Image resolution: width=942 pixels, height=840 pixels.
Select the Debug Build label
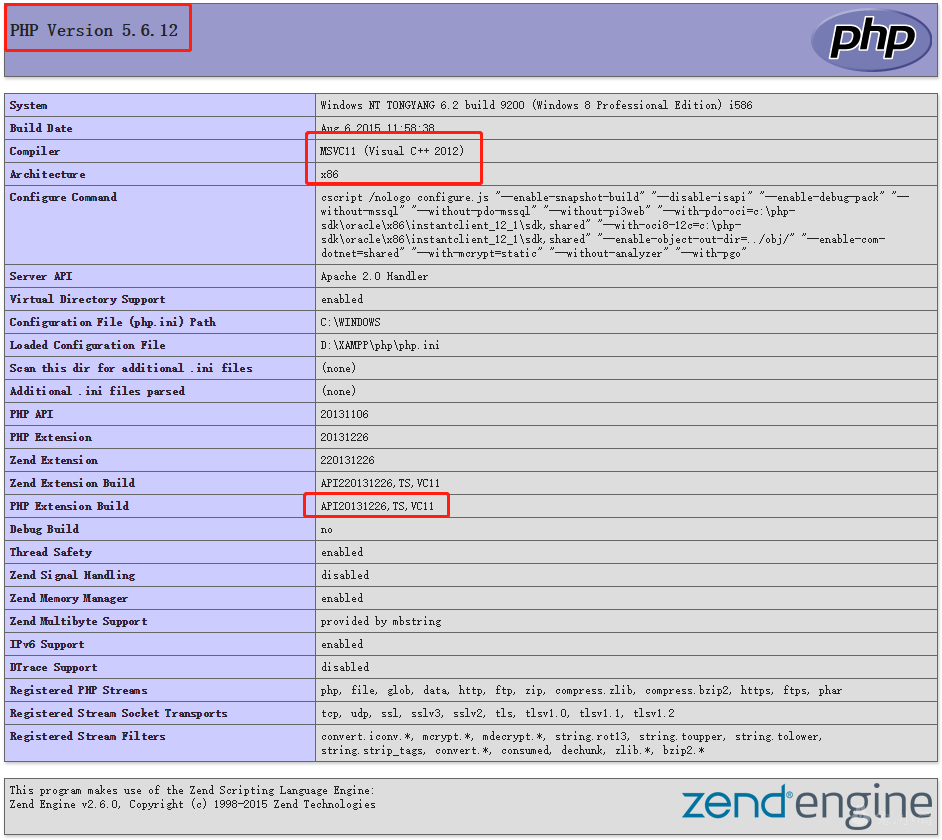(x=44, y=529)
